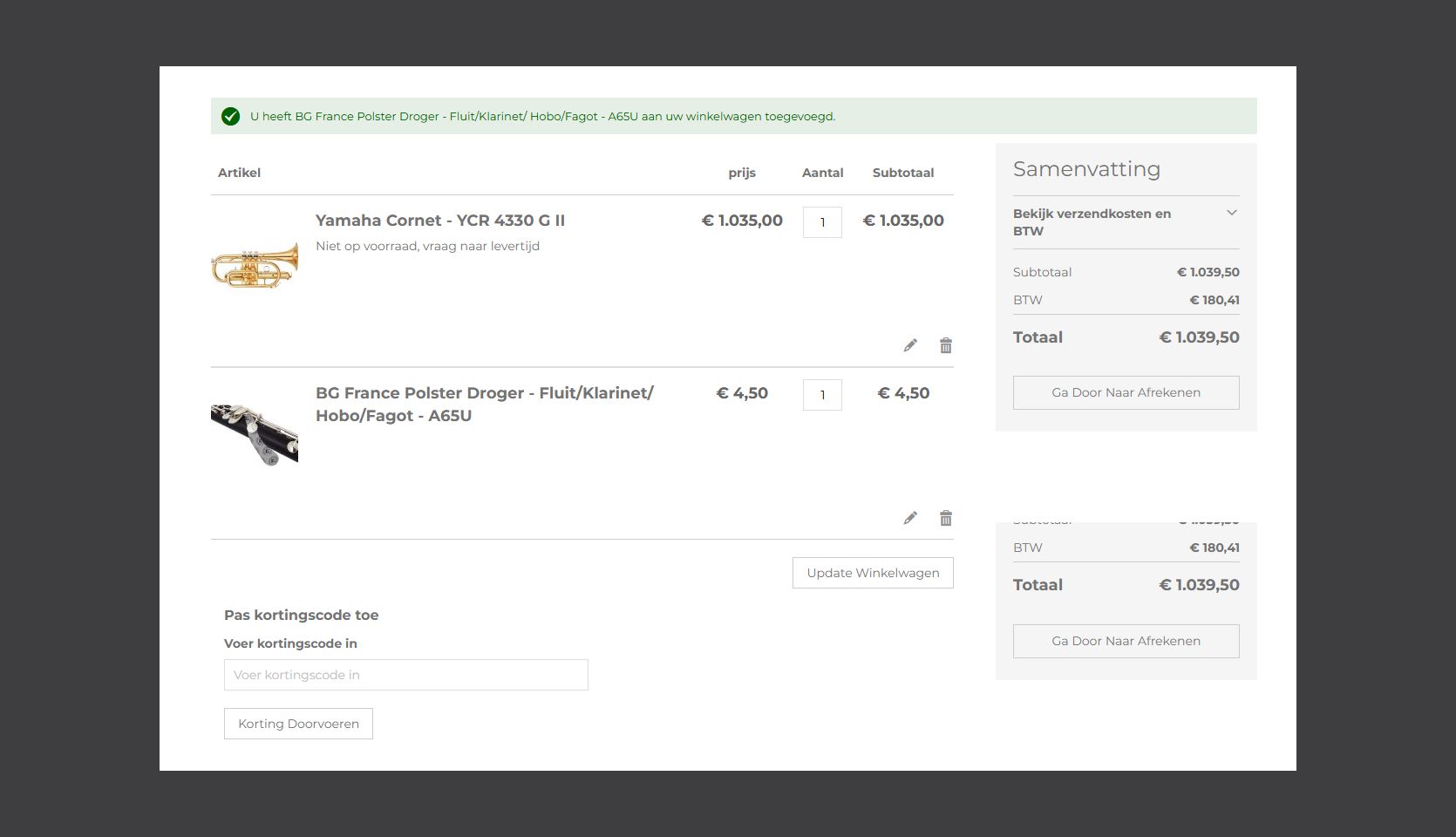Click the Artikel column header
The height and width of the screenshot is (837, 1456).
point(239,173)
